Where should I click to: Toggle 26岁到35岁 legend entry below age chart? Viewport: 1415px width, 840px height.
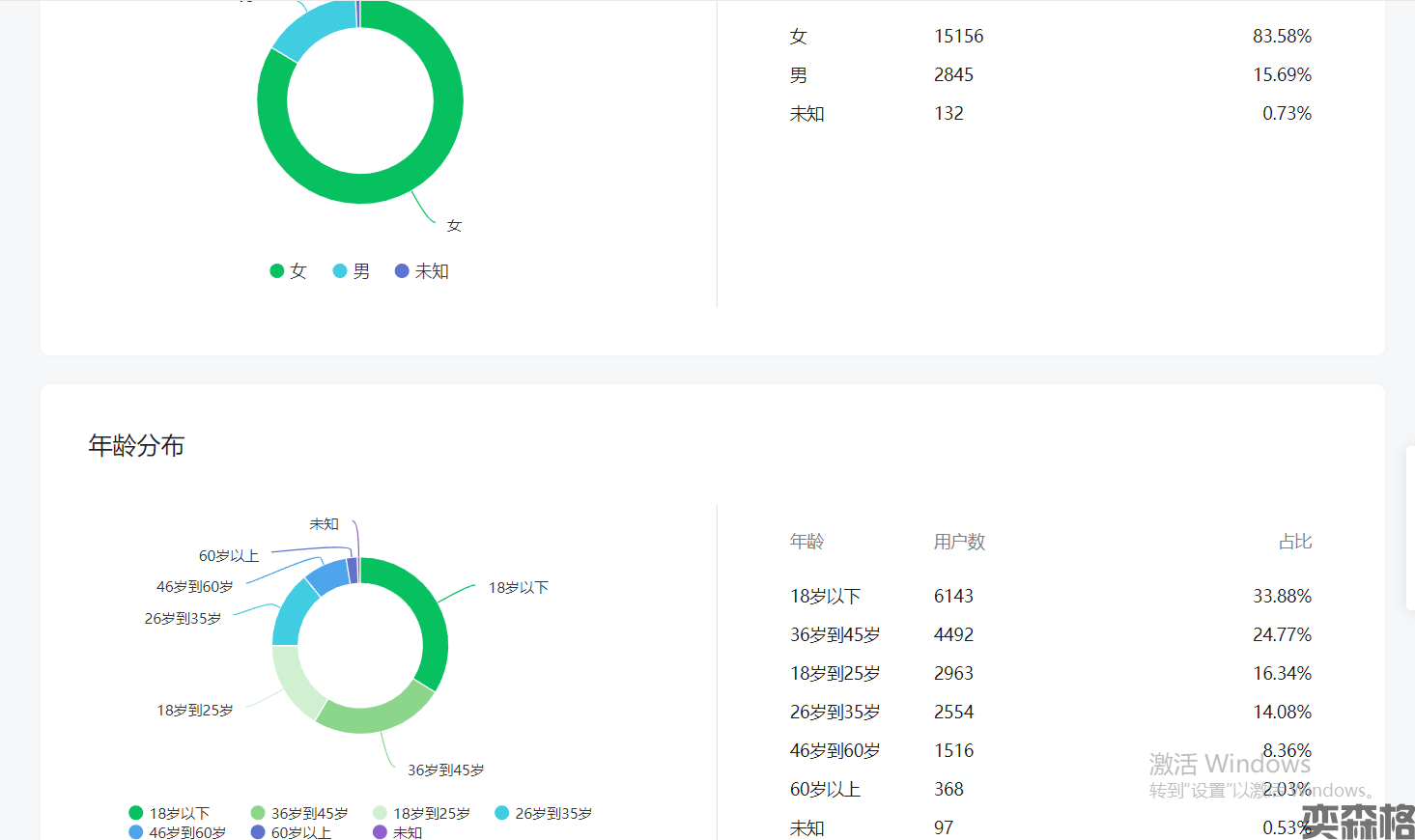[x=544, y=813]
